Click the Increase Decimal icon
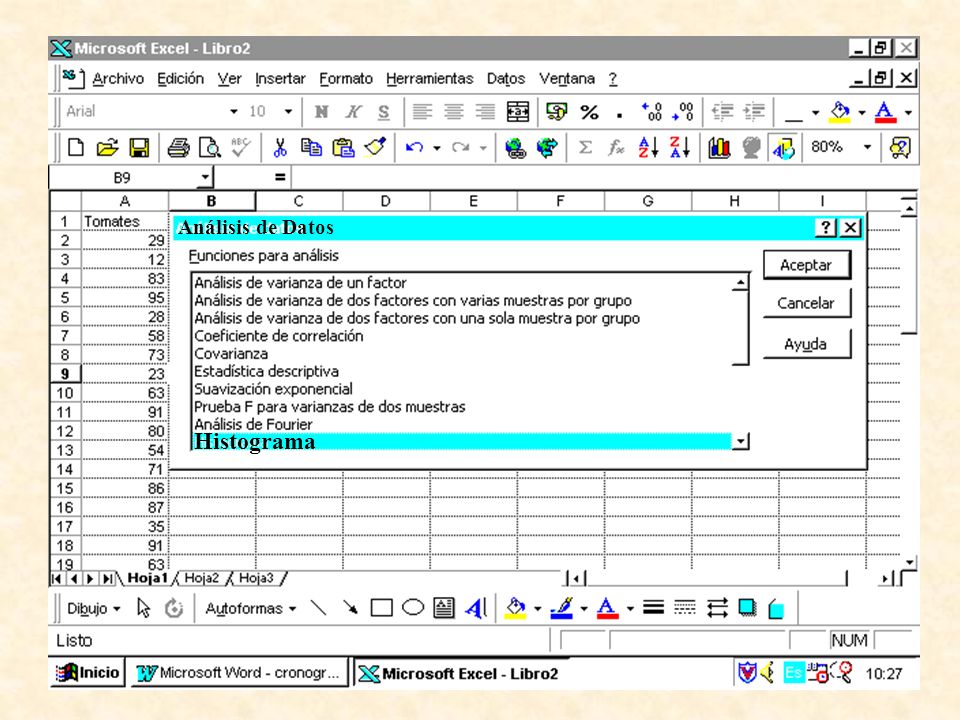The width and height of the screenshot is (960, 720). [x=651, y=111]
